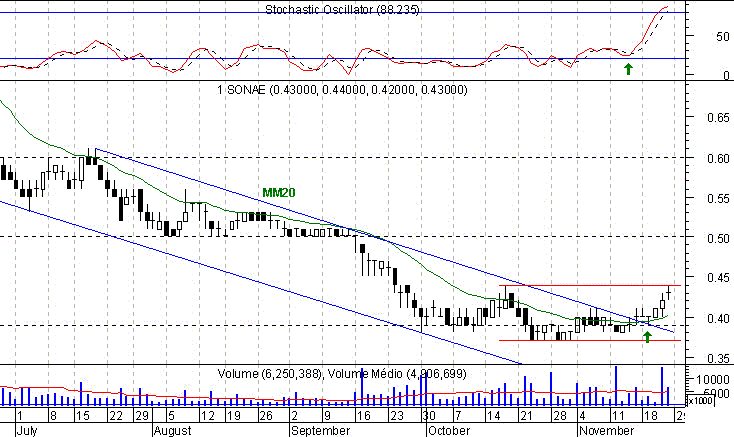
Task: Click the July month label
Action: [x=27, y=430]
